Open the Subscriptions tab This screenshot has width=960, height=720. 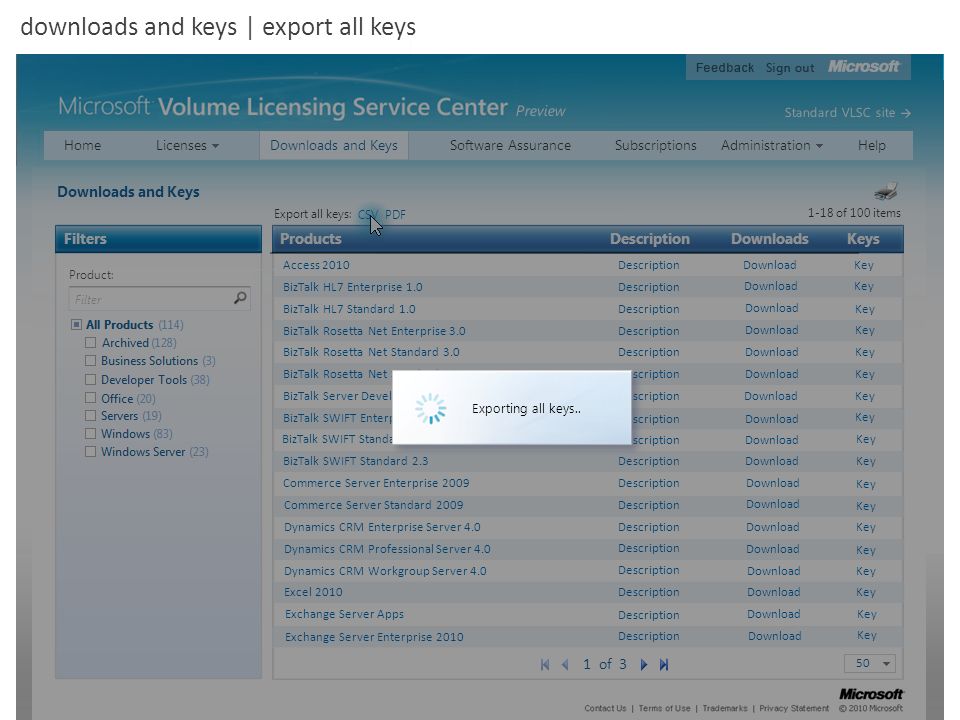pyautogui.click(x=655, y=145)
